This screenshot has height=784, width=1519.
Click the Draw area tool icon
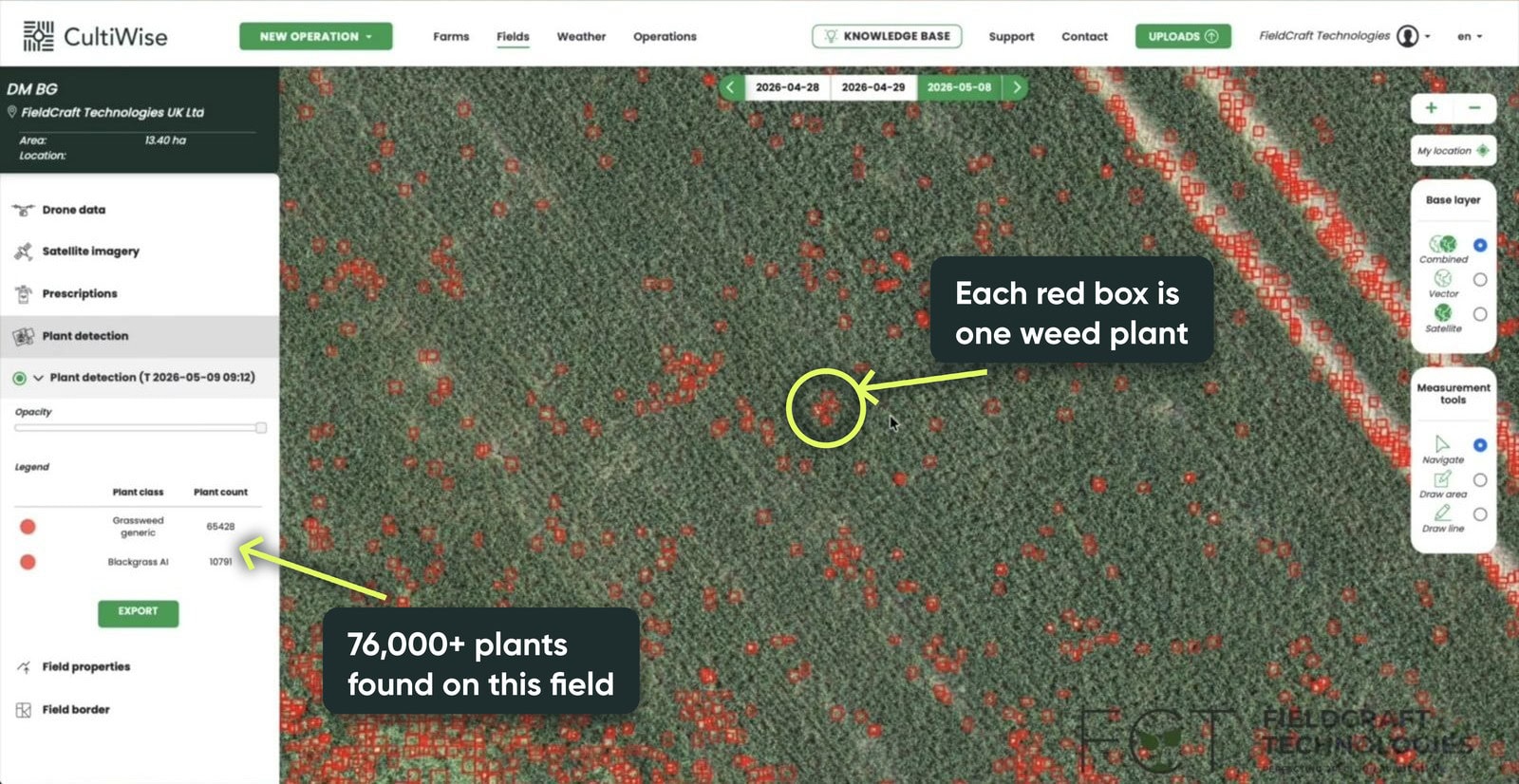point(1442,478)
